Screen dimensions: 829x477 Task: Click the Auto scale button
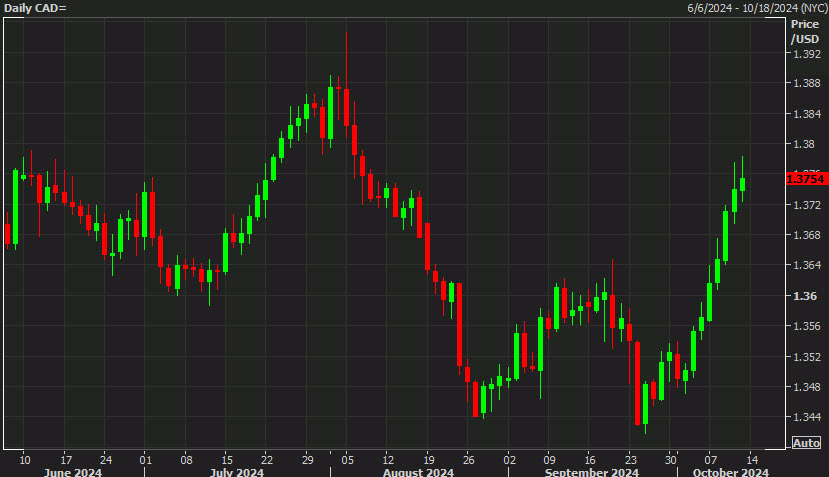(806, 443)
